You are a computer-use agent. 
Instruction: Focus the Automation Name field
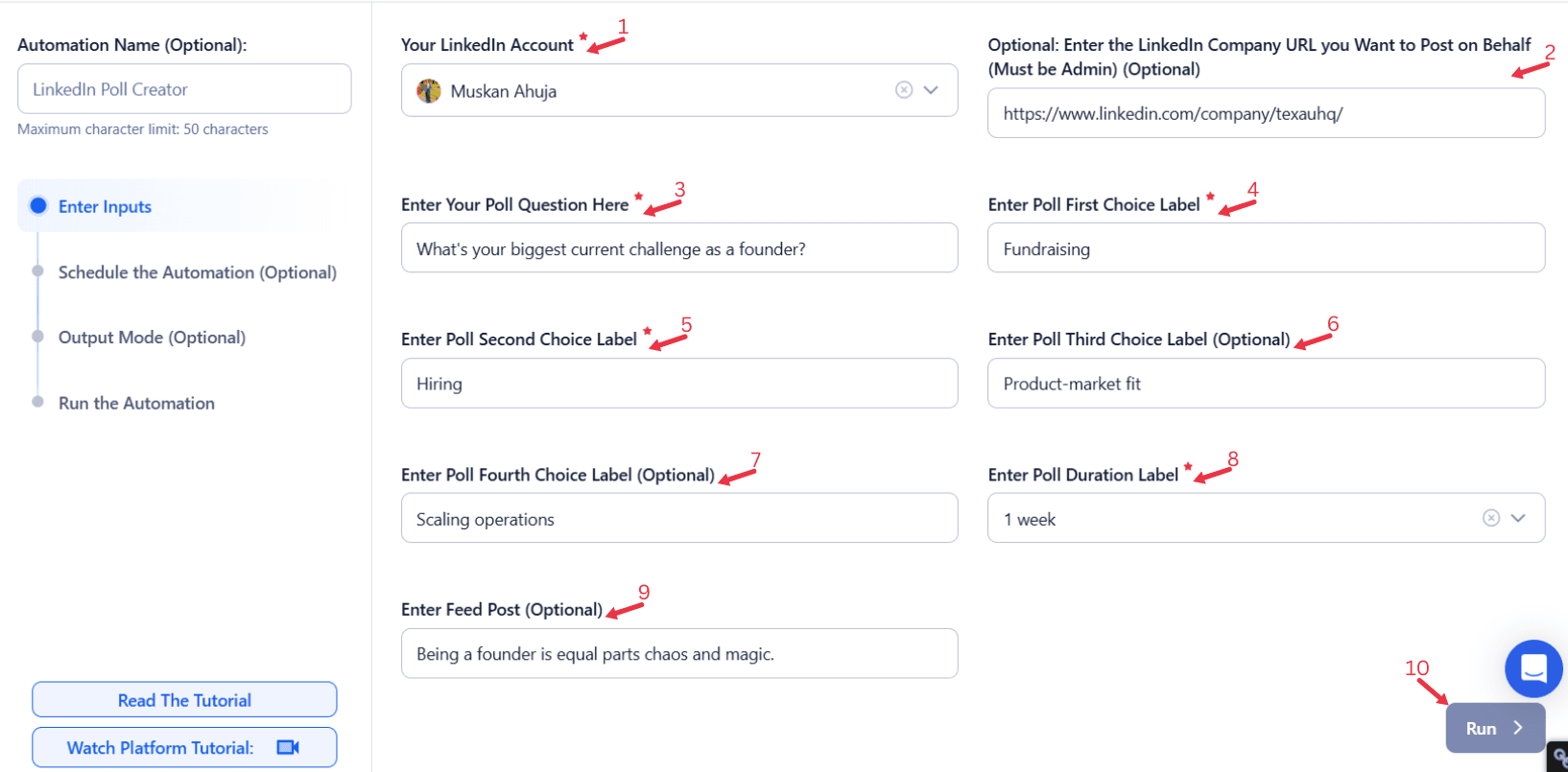coord(184,89)
